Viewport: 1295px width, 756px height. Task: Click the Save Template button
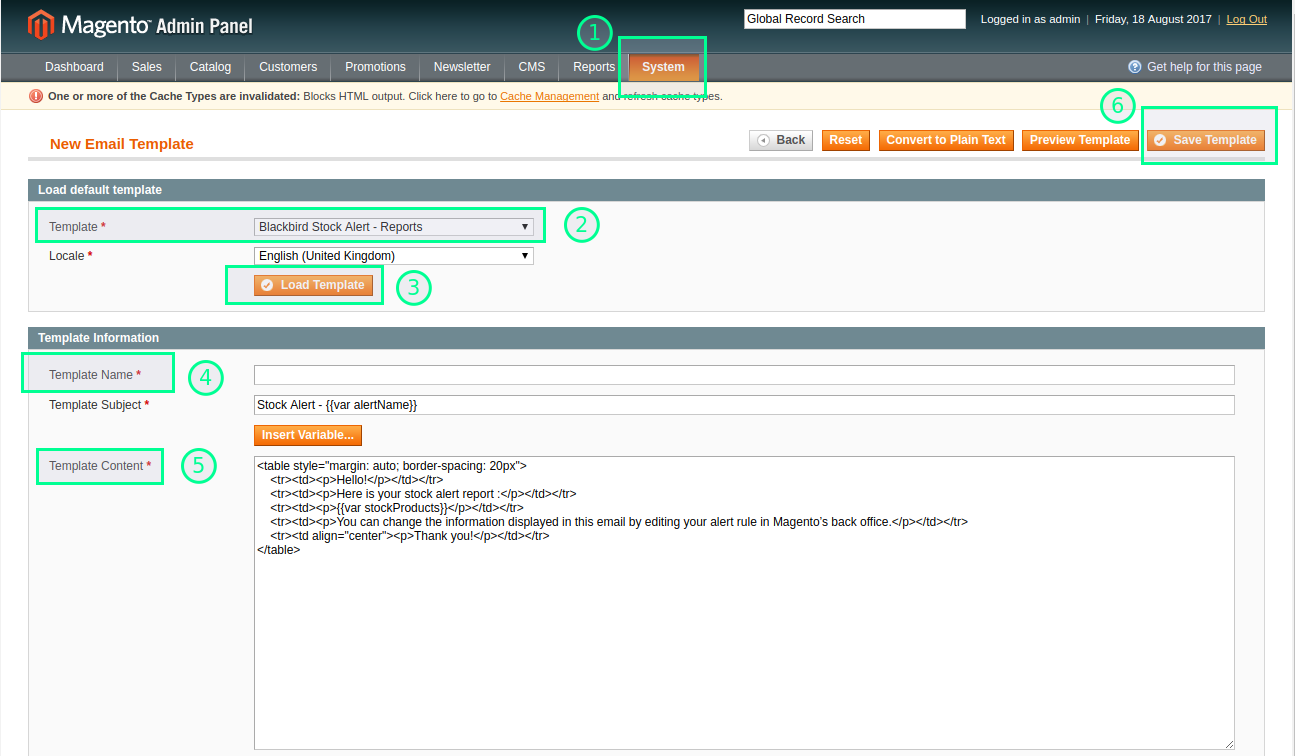(x=1206, y=140)
